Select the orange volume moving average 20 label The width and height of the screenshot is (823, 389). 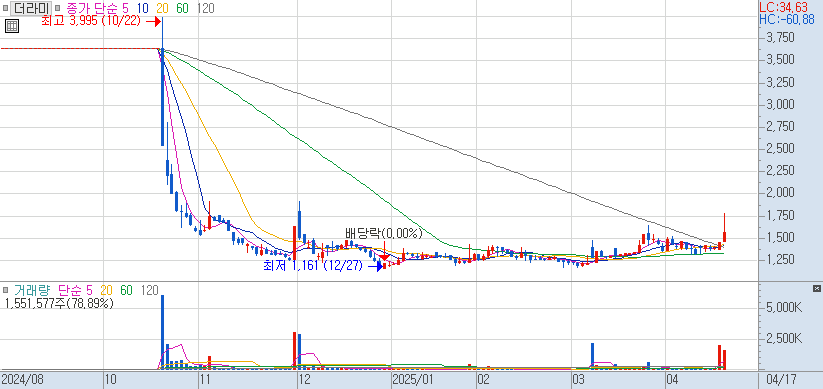click(107, 290)
